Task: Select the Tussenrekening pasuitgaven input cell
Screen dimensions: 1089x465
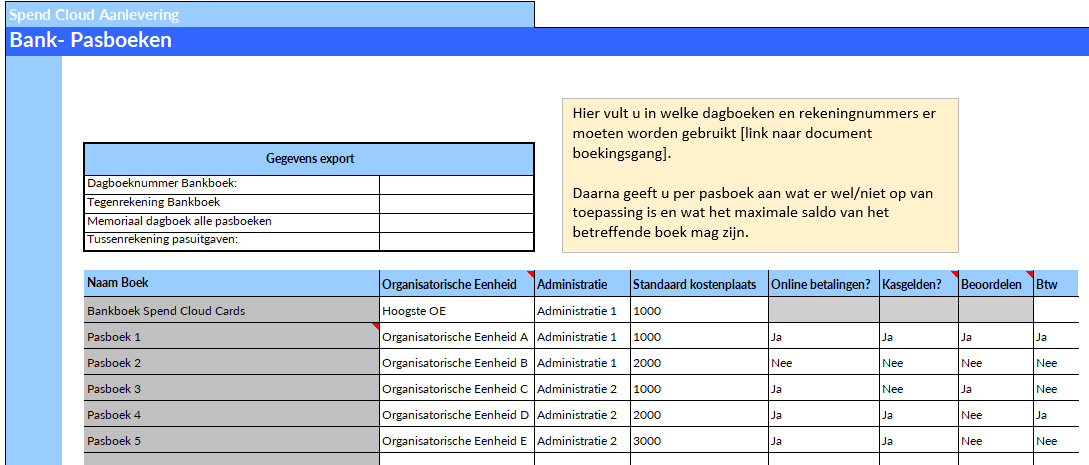Action: (456, 240)
